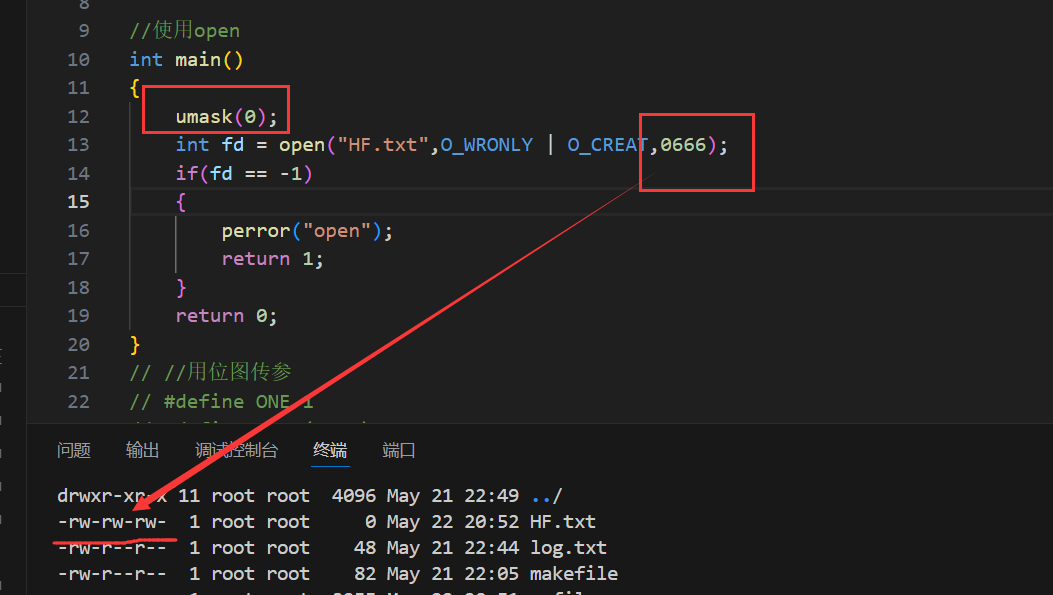The width and height of the screenshot is (1053, 595).
Task: Place cursor on main function name
Action: click(198, 60)
